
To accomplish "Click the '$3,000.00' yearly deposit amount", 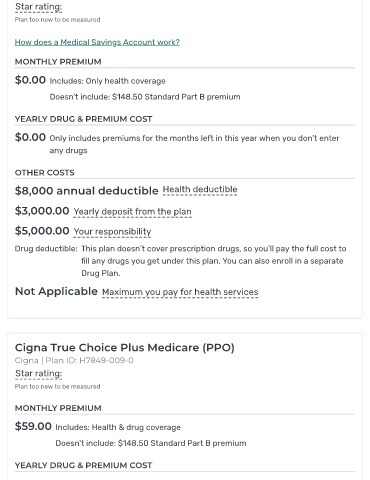I will tap(42, 211).
